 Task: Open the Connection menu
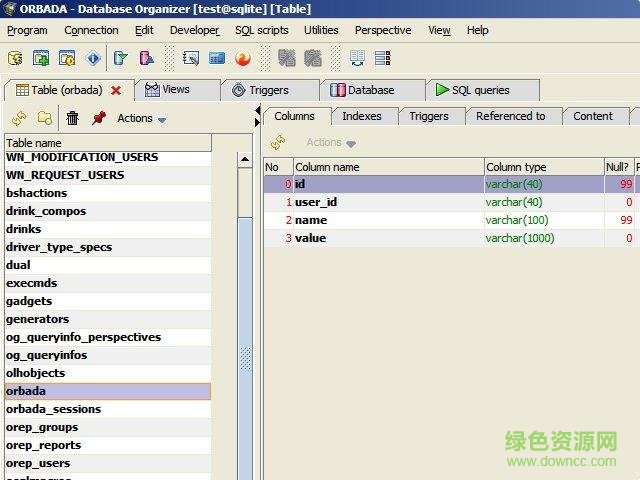point(91,31)
